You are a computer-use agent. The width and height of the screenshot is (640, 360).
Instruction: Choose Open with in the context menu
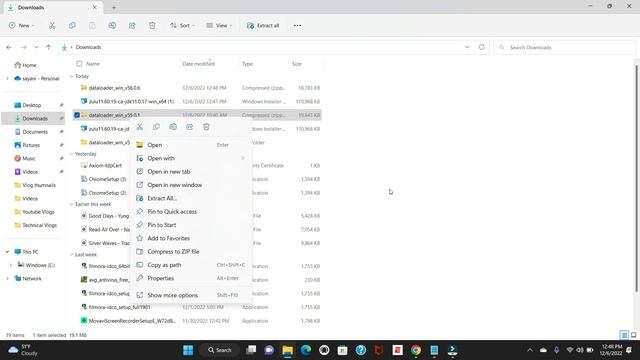(x=191, y=158)
